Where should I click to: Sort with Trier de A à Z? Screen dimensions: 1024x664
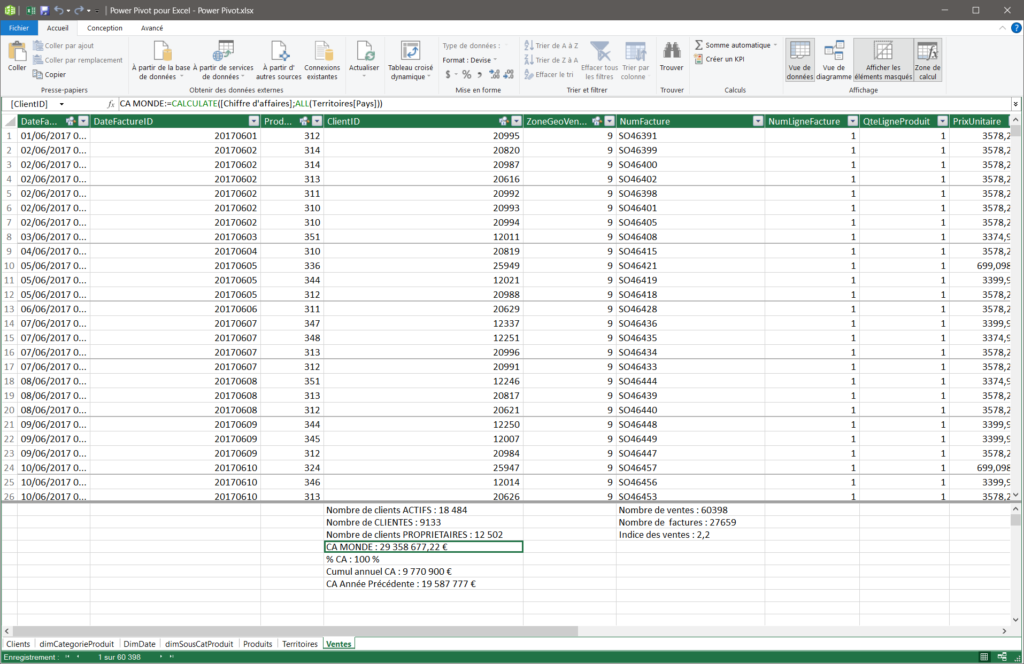(x=551, y=46)
